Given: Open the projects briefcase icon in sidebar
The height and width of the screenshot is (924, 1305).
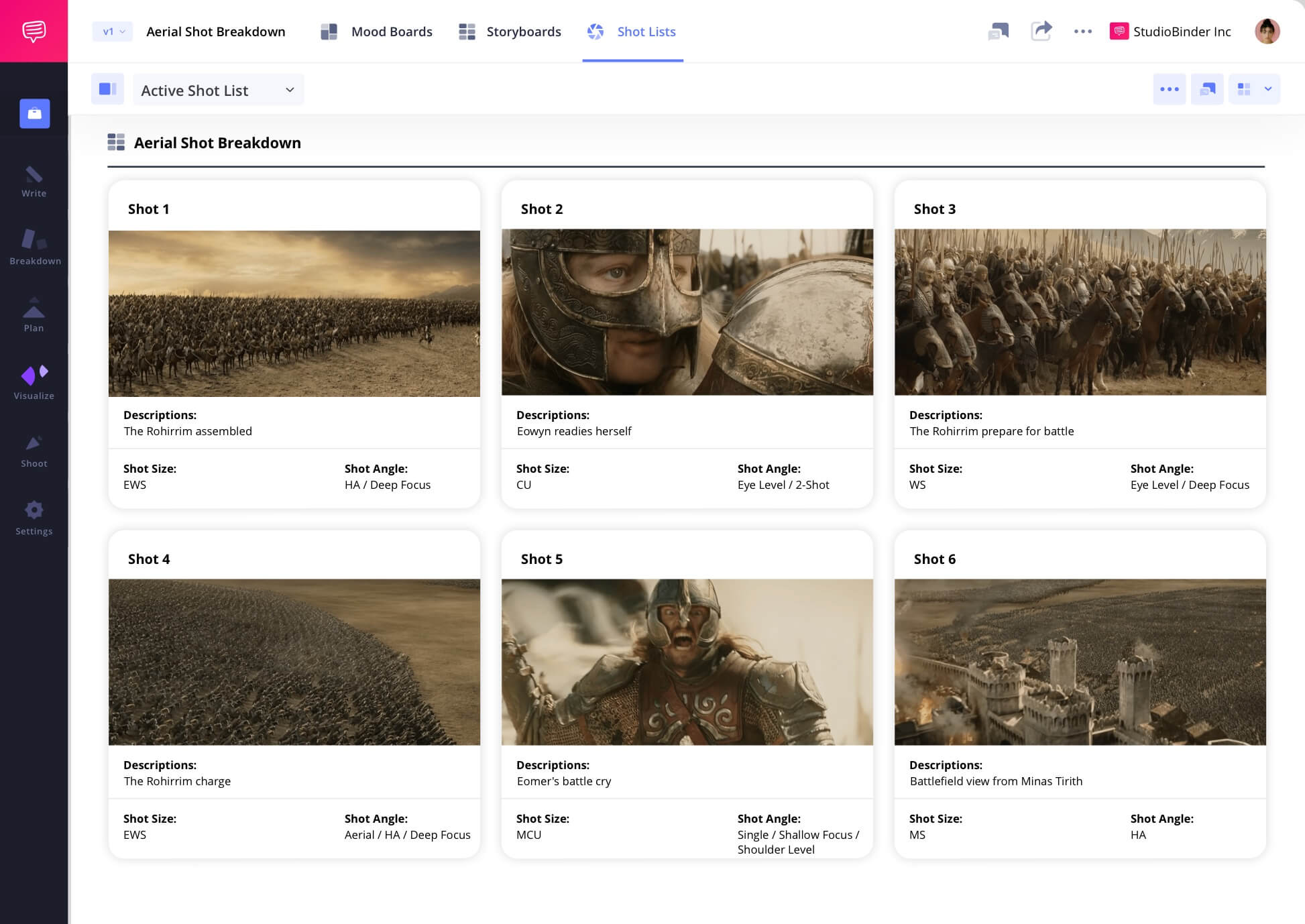Looking at the screenshot, I should [x=35, y=113].
